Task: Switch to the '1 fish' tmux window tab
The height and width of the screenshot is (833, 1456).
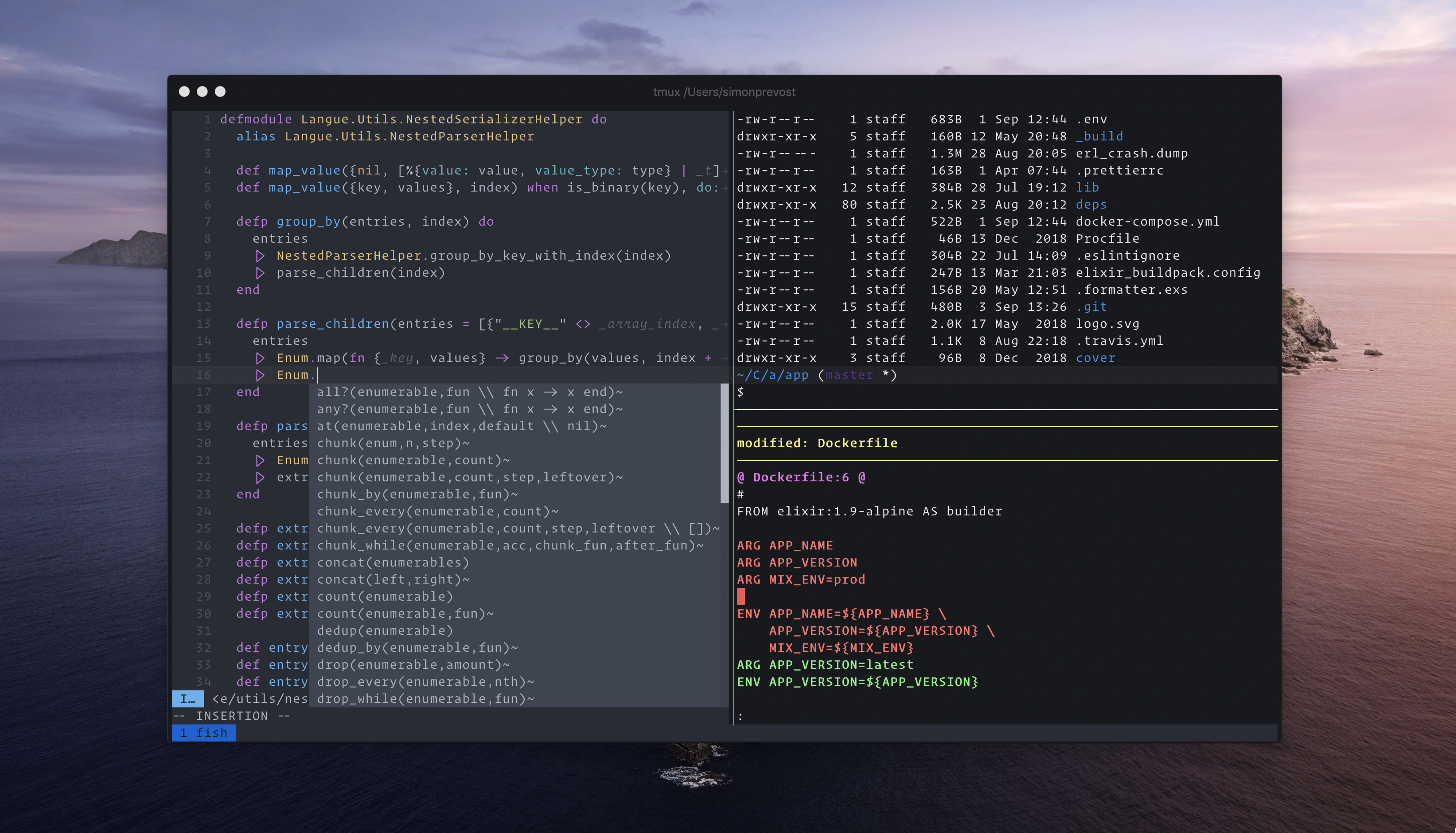Action: (204, 733)
